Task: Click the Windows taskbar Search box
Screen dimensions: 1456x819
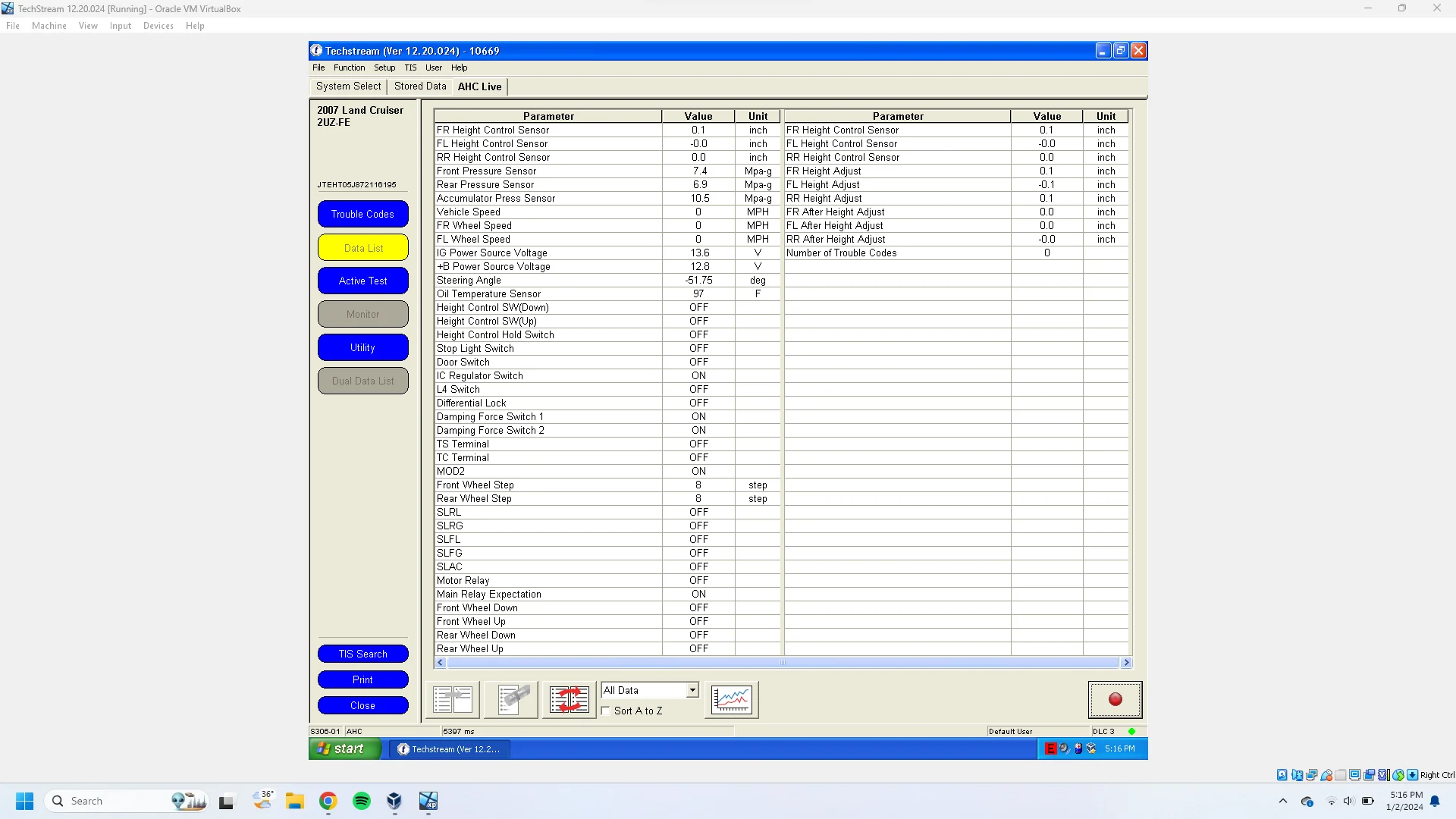Action: [x=127, y=801]
